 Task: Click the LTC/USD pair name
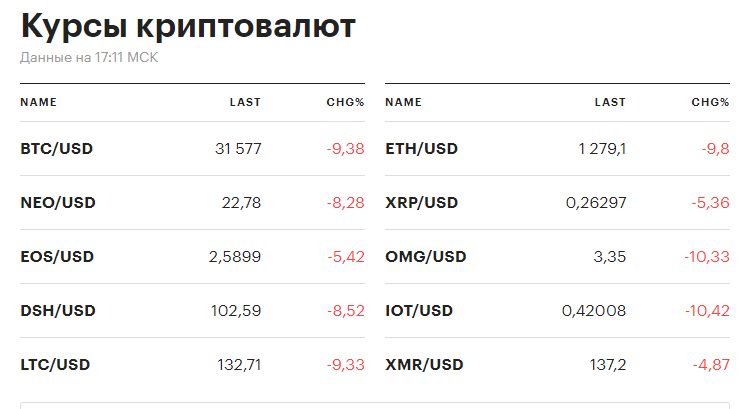(x=55, y=365)
